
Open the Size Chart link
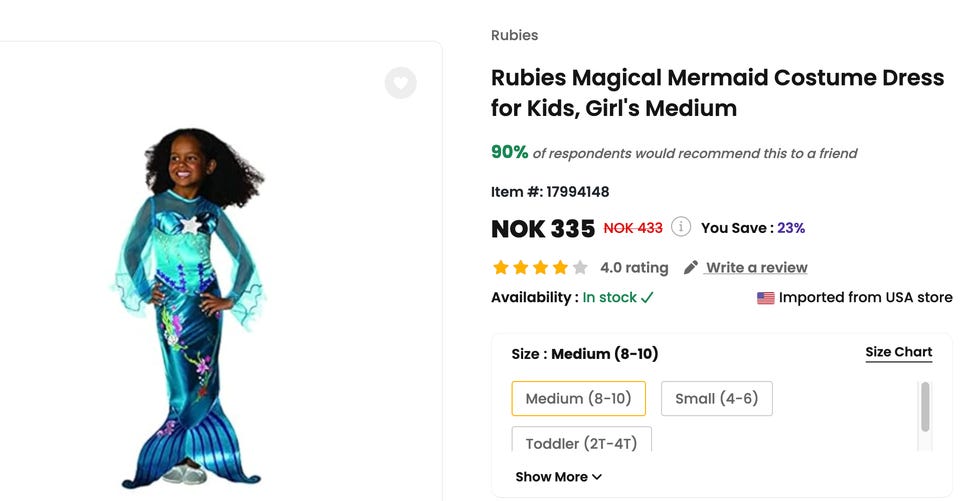[x=898, y=352]
